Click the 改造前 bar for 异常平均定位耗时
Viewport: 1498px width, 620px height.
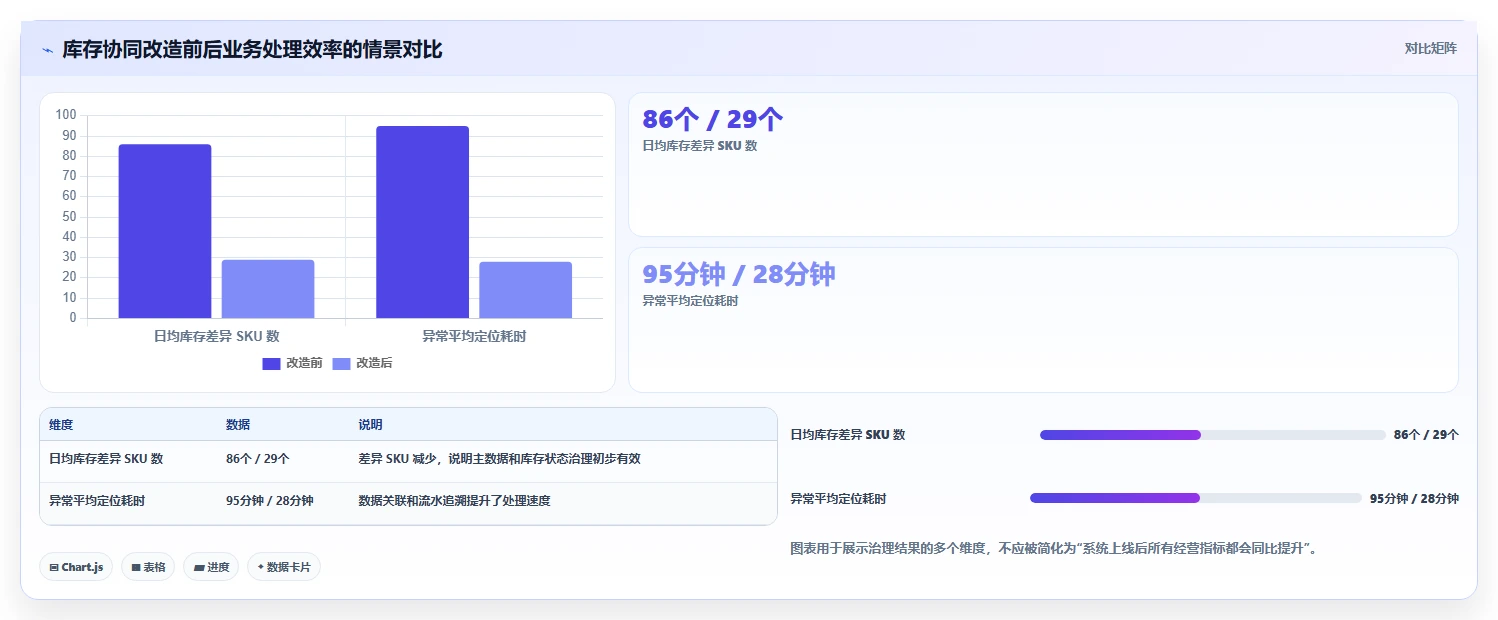(422, 222)
